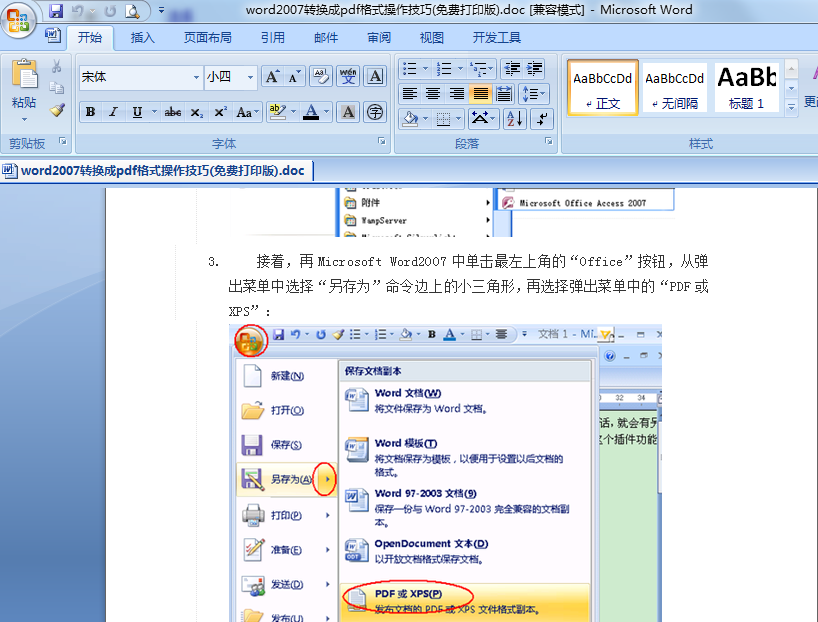Apply paragraph shading with paint bucket
Screen dimensions: 818x622
point(411,119)
